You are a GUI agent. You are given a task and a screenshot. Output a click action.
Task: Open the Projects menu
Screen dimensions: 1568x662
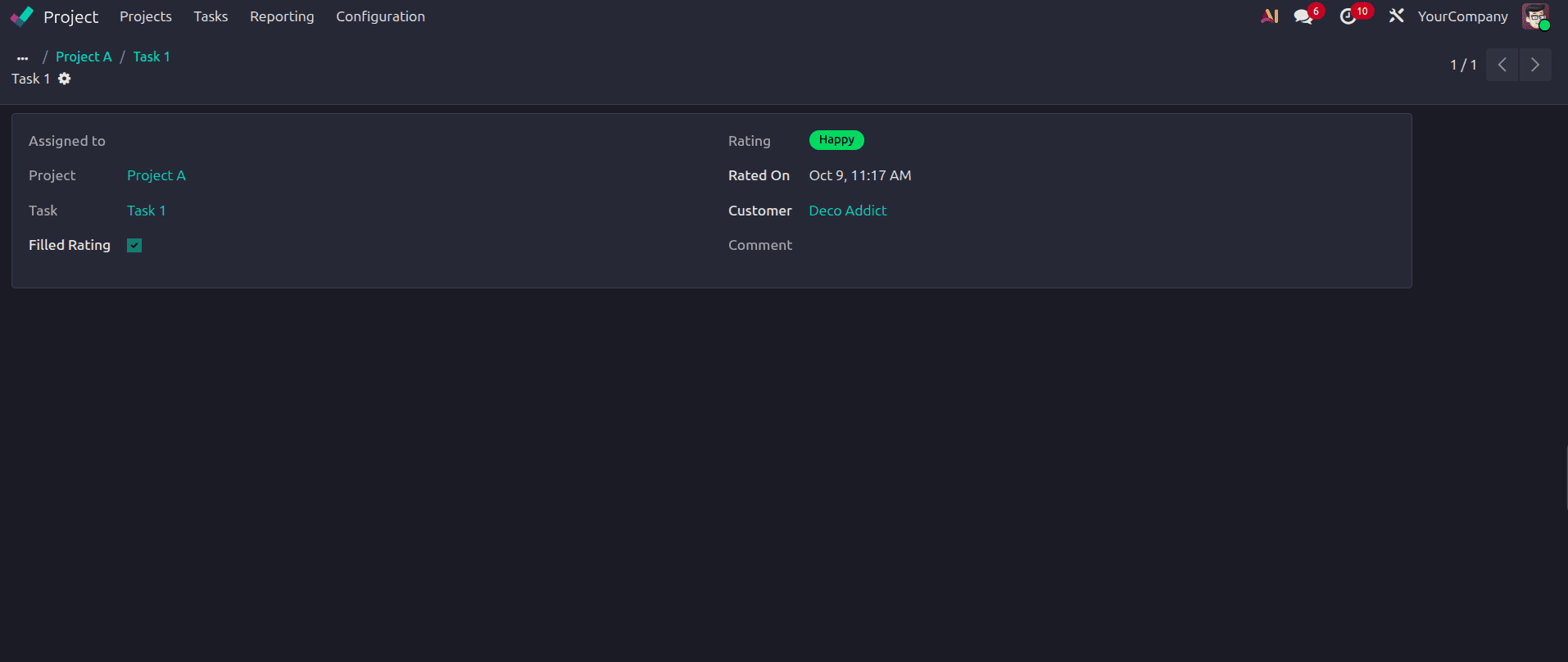point(146,16)
